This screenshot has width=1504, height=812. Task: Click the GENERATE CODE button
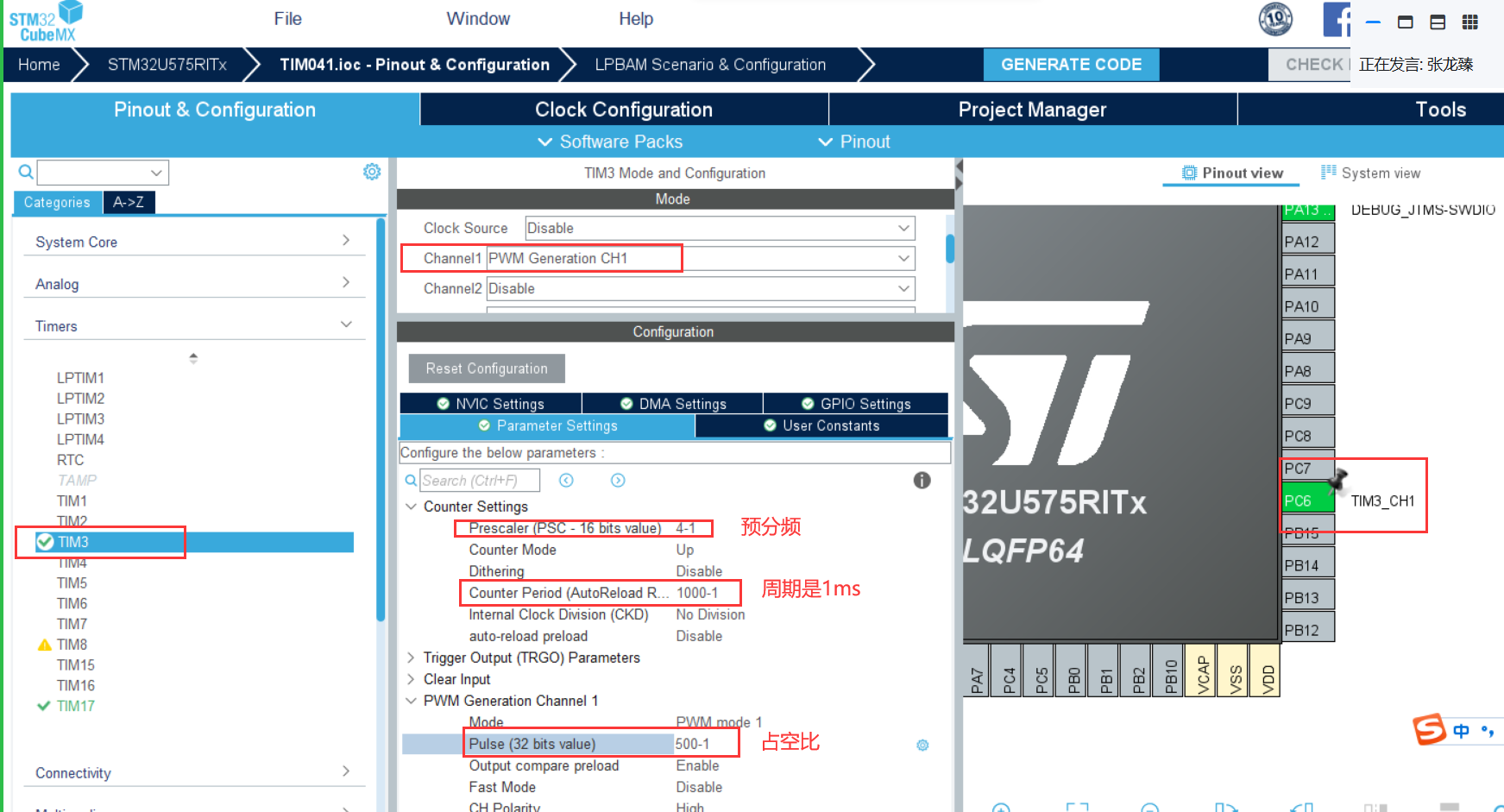click(1071, 65)
